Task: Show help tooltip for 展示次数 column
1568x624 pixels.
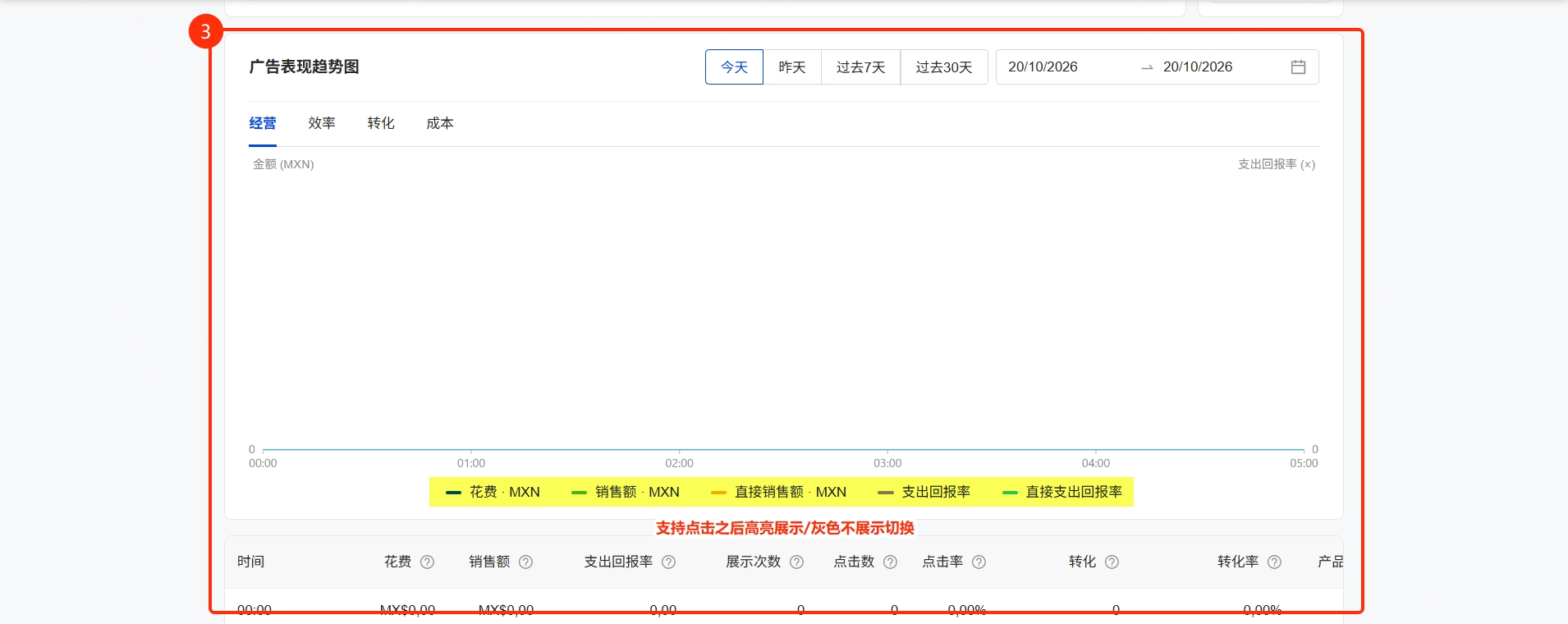Action: [x=796, y=562]
